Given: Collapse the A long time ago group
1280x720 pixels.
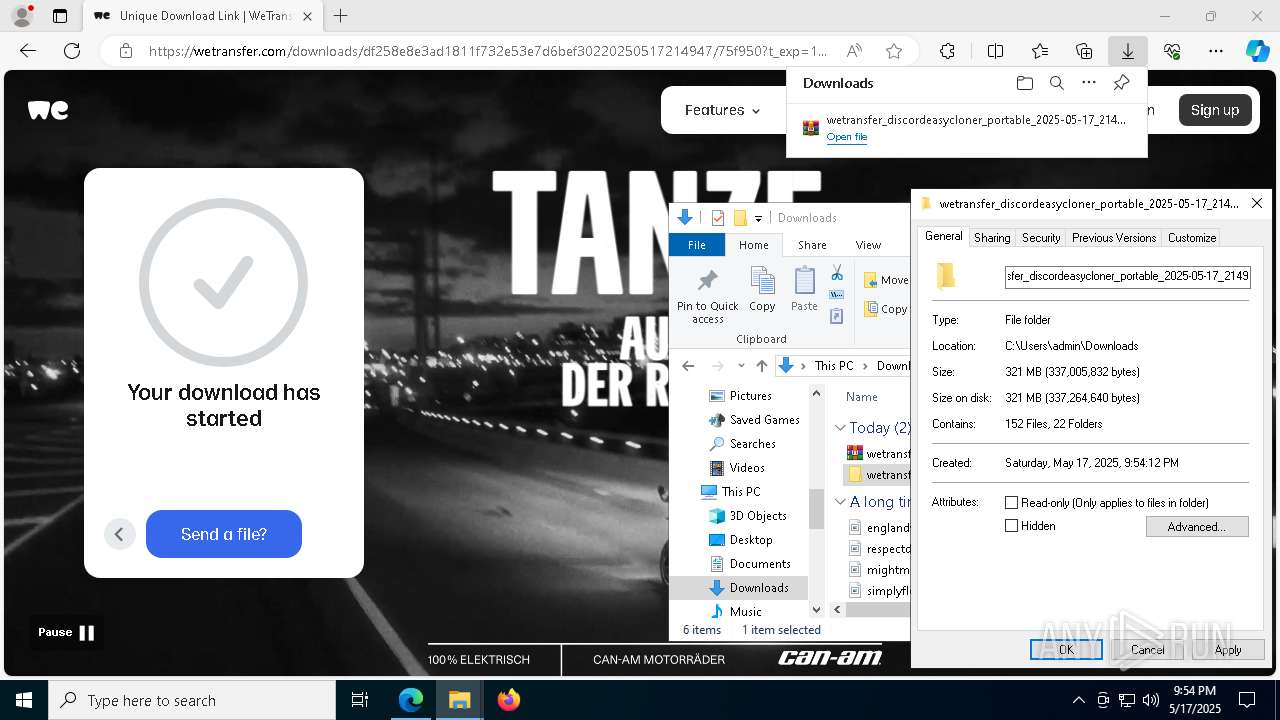Looking at the screenshot, I should (840, 502).
